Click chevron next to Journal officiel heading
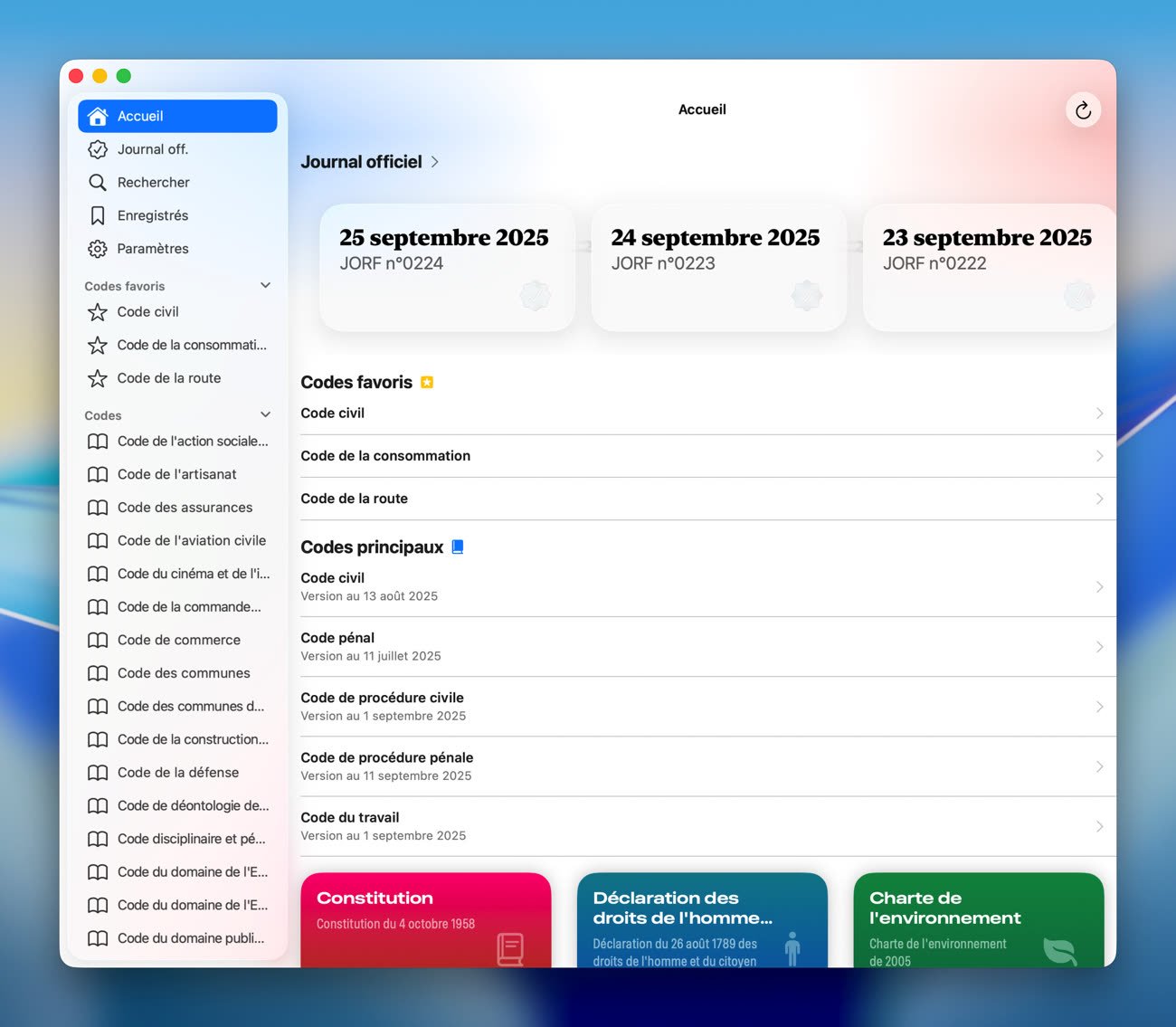 point(435,162)
